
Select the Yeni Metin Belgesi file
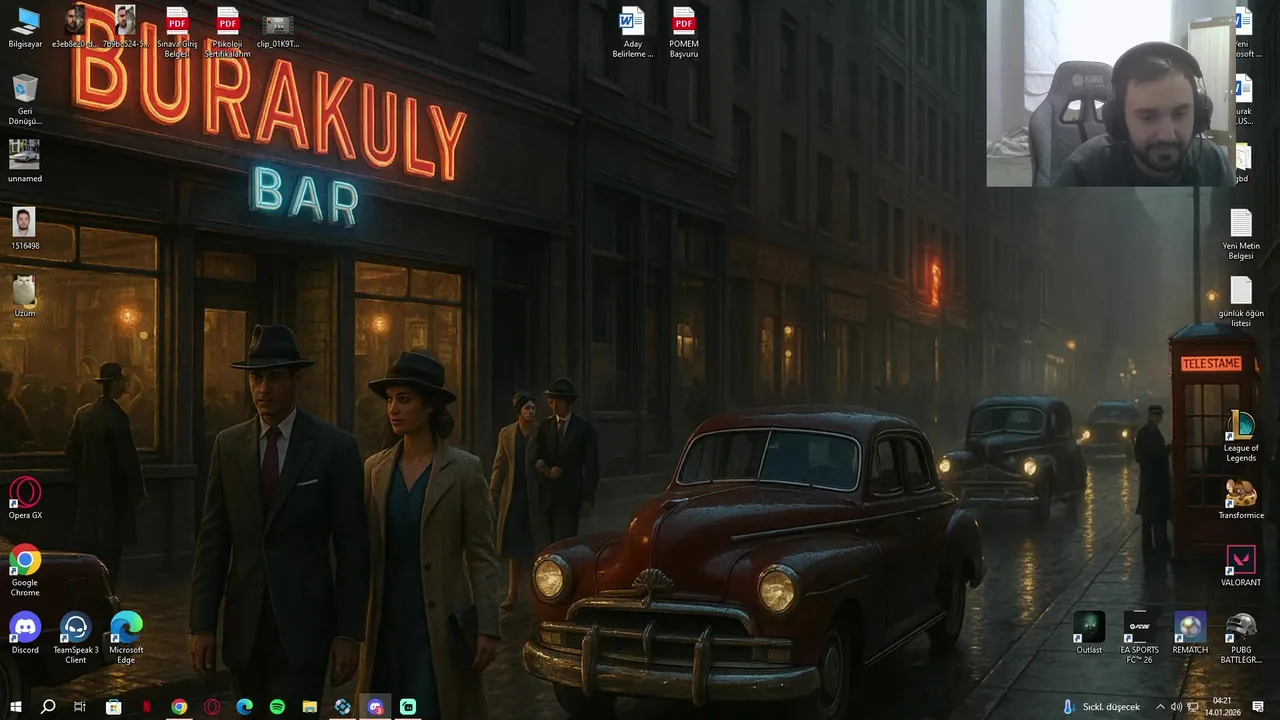click(1241, 234)
